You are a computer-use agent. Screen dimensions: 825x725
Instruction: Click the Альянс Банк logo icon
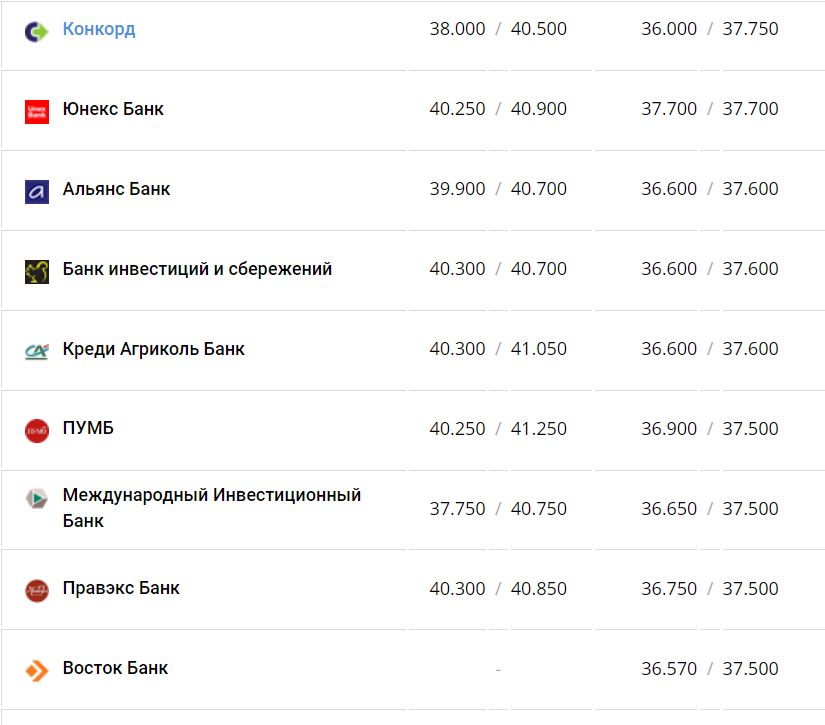tap(36, 188)
